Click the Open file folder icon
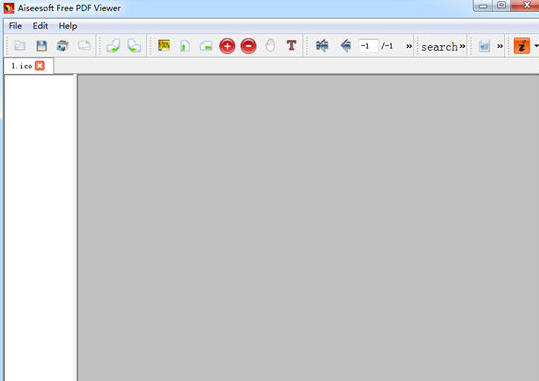The image size is (539, 381). (20, 45)
